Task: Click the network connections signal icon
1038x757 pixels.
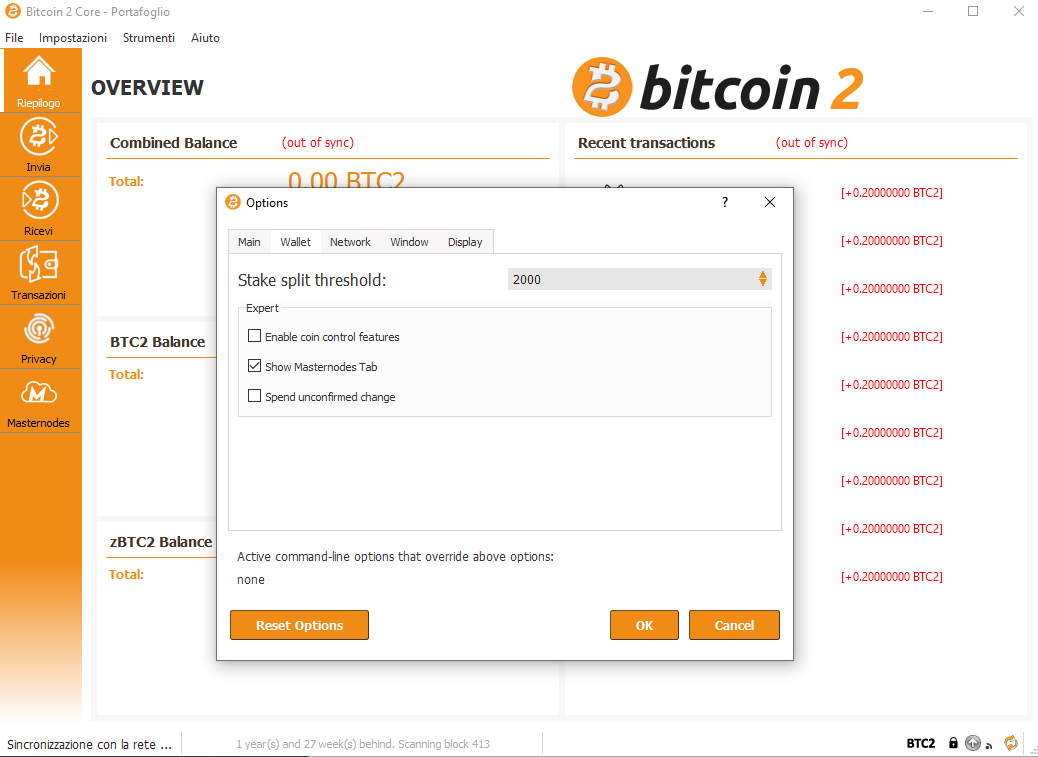Action: click(x=989, y=745)
